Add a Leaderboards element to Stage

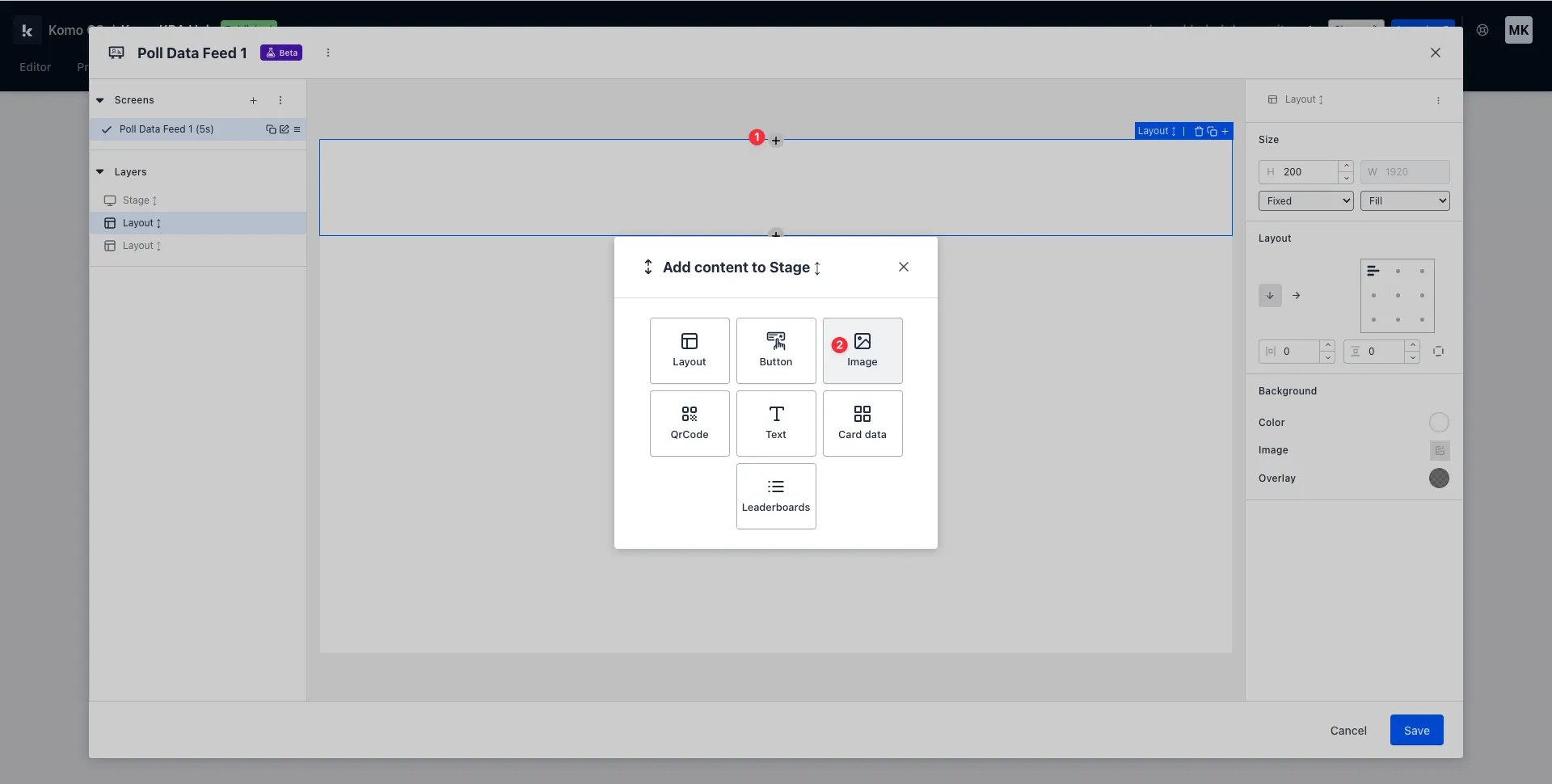(776, 496)
